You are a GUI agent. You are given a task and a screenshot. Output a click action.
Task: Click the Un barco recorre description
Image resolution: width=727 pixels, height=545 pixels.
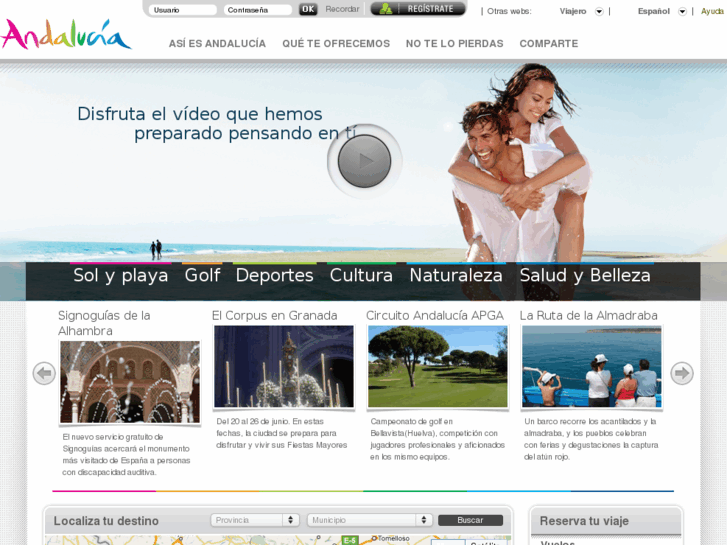[x=591, y=439]
